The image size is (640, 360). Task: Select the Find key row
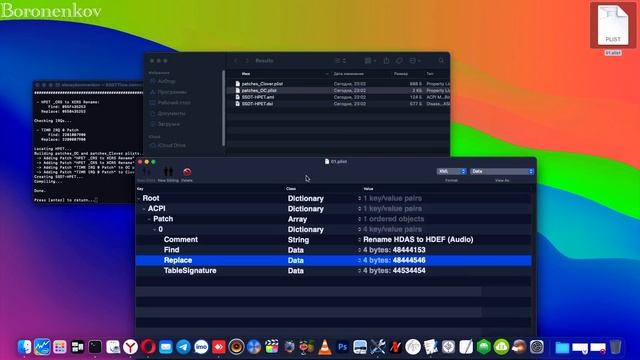(x=171, y=250)
